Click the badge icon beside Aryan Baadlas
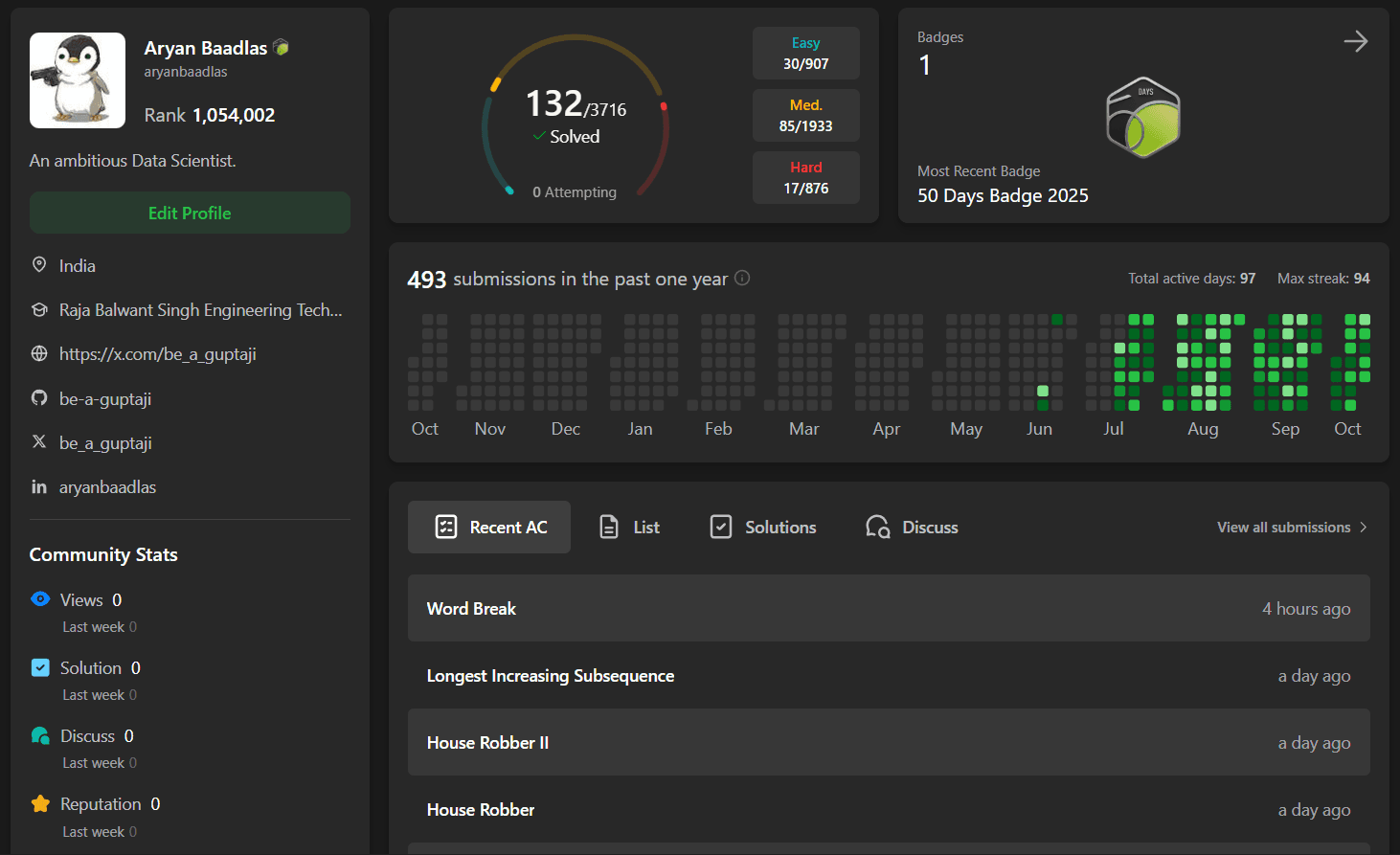1400x855 pixels. pyautogui.click(x=281, y=48)
